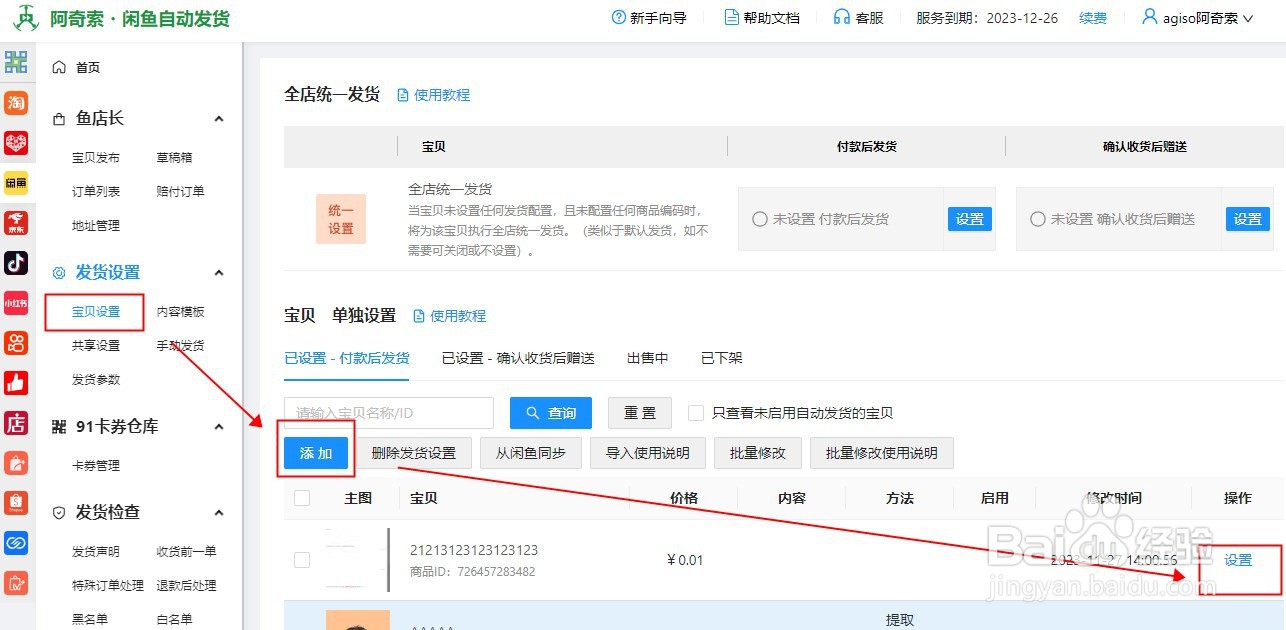Collapse the 发货设置 menu section
The width and height of the screenshot is (1286, 630).
[219, 273]
